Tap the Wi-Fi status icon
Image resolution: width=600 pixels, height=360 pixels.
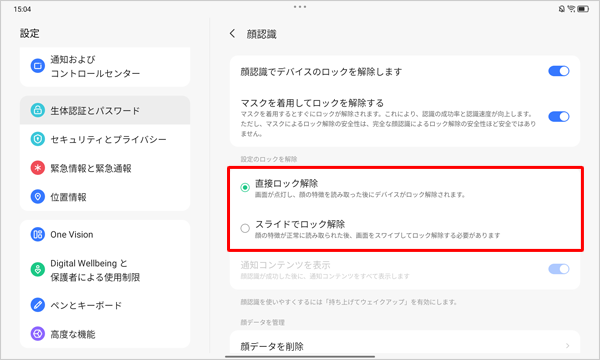(x=571, y=9)
